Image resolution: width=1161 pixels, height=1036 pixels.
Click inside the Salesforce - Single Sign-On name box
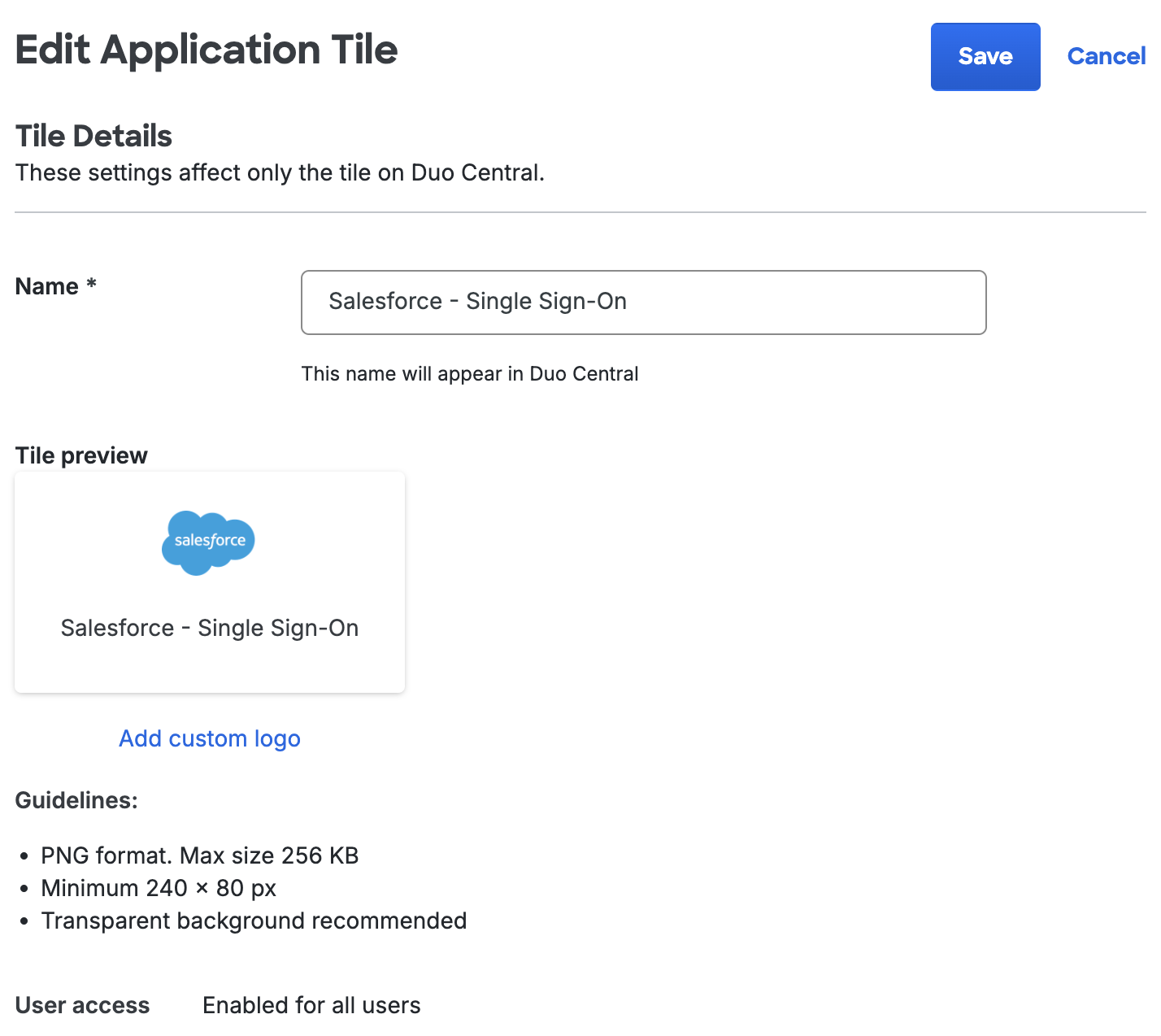coord(642,302)
